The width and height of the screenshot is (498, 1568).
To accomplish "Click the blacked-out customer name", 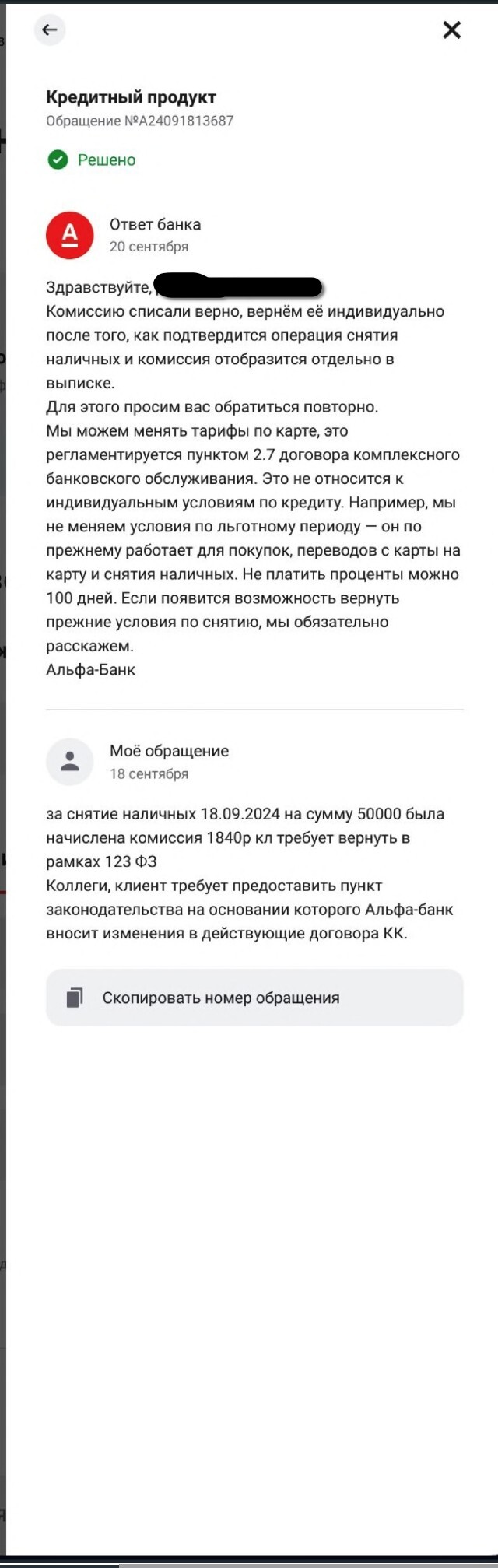I will [238, 286].
